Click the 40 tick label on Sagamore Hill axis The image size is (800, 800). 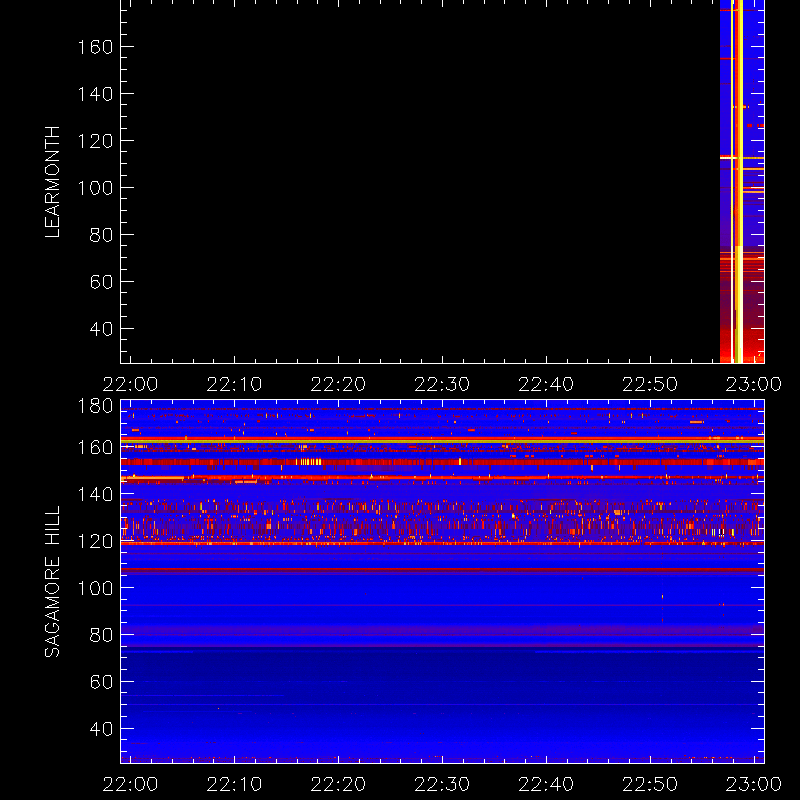click(x=101, y=729)
